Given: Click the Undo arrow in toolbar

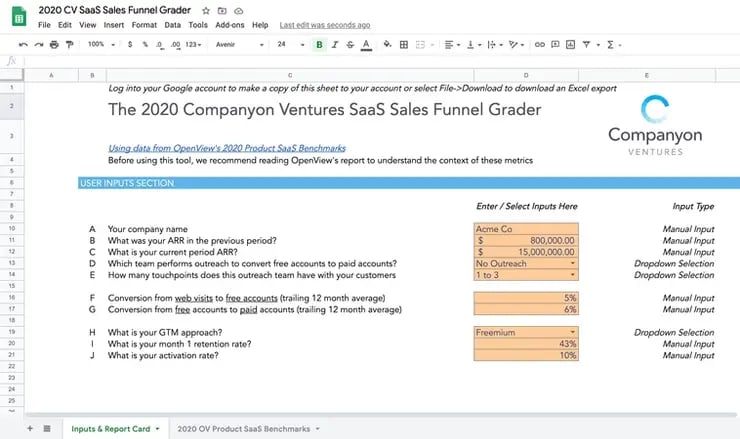Looking at the screenshot, I should [x=23, y=44].
